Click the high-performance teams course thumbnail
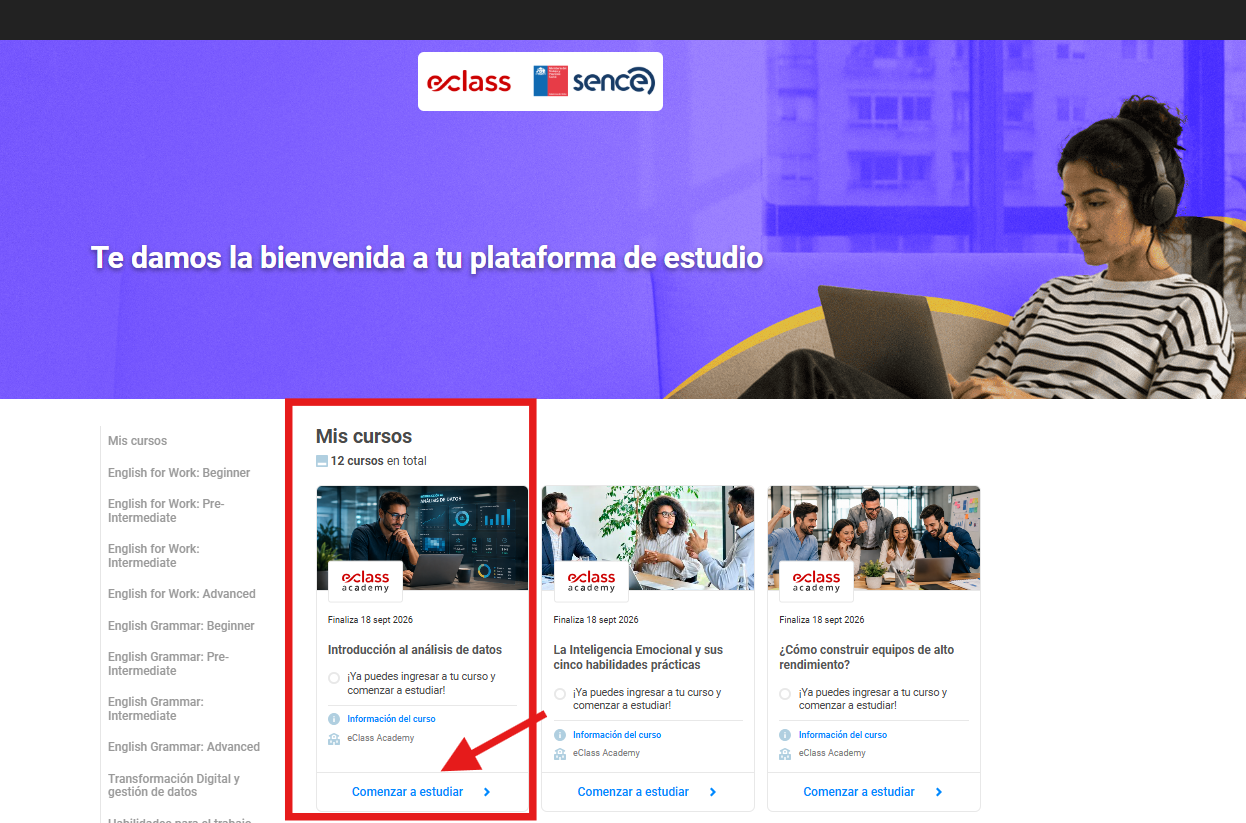This screenshot has height=823, width=1246. pyautogui.click(x=874, y=538)
